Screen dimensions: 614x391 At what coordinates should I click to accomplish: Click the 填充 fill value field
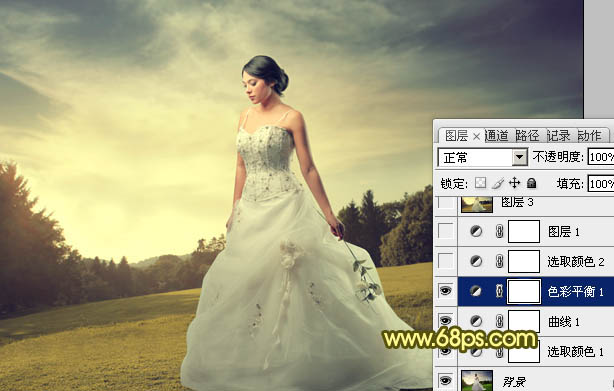(x=601, y=184)
